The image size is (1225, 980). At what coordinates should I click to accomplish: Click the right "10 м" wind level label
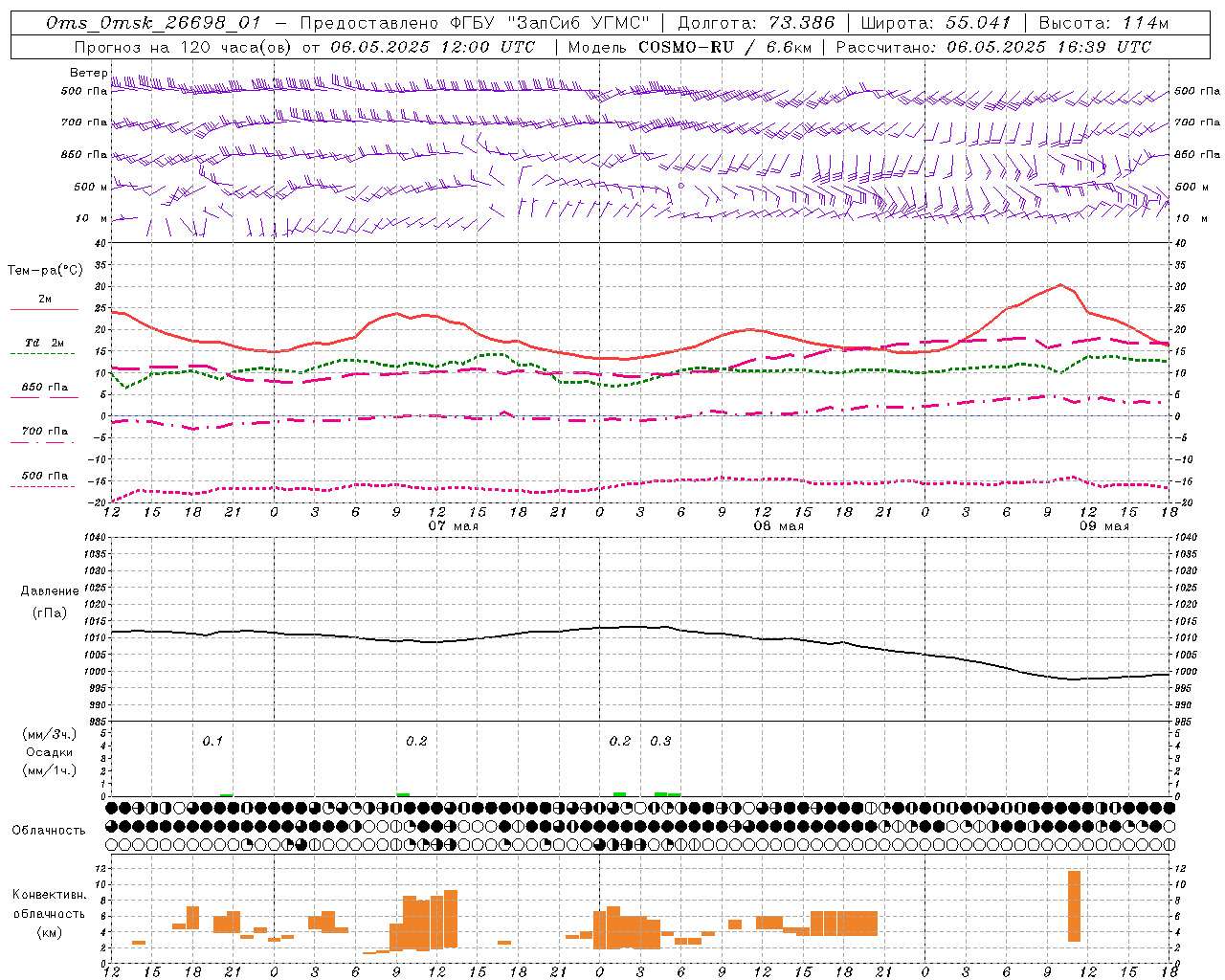pyautogui.click(x=1192, y=218)
